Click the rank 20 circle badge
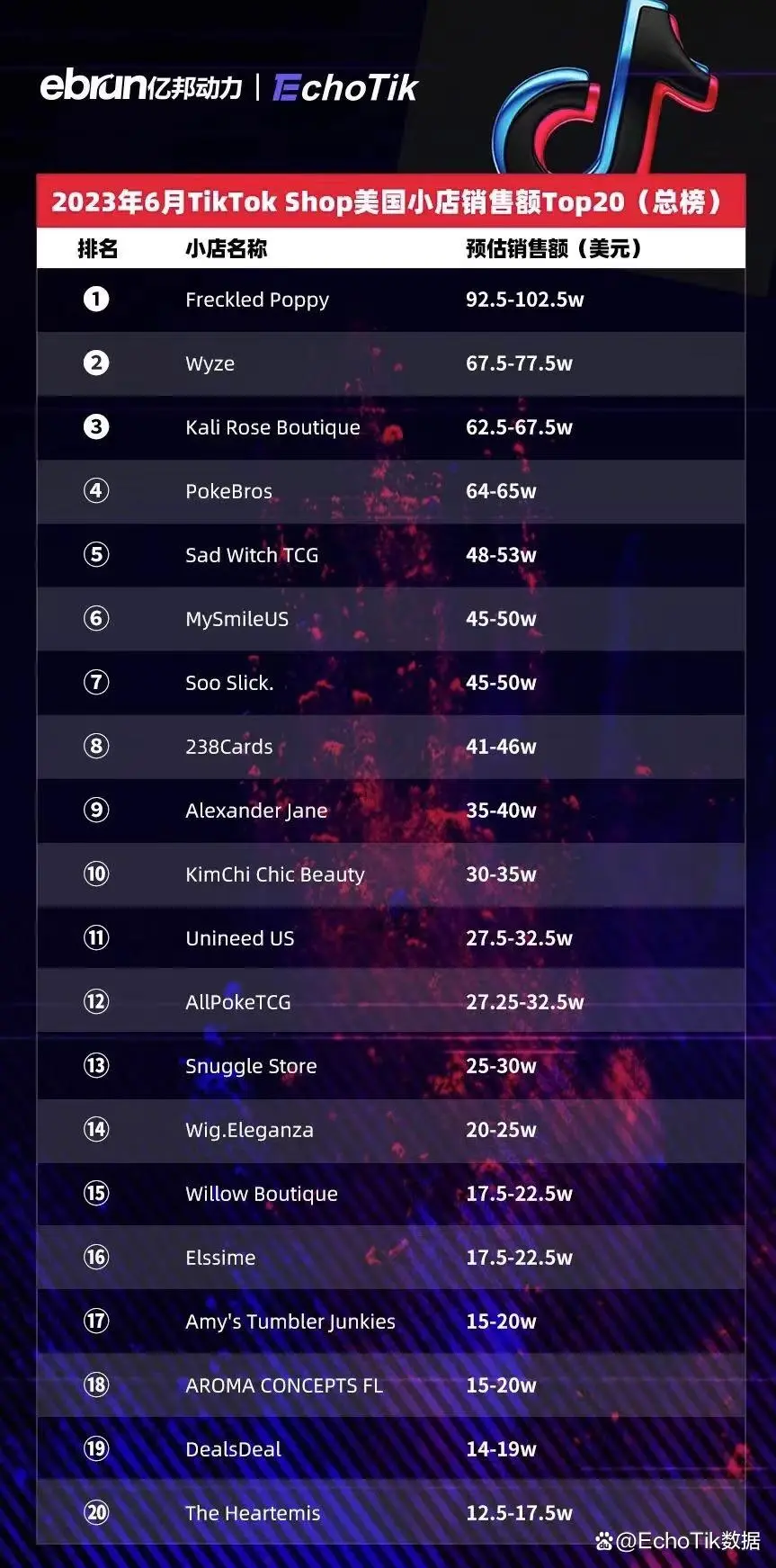 96,1512
